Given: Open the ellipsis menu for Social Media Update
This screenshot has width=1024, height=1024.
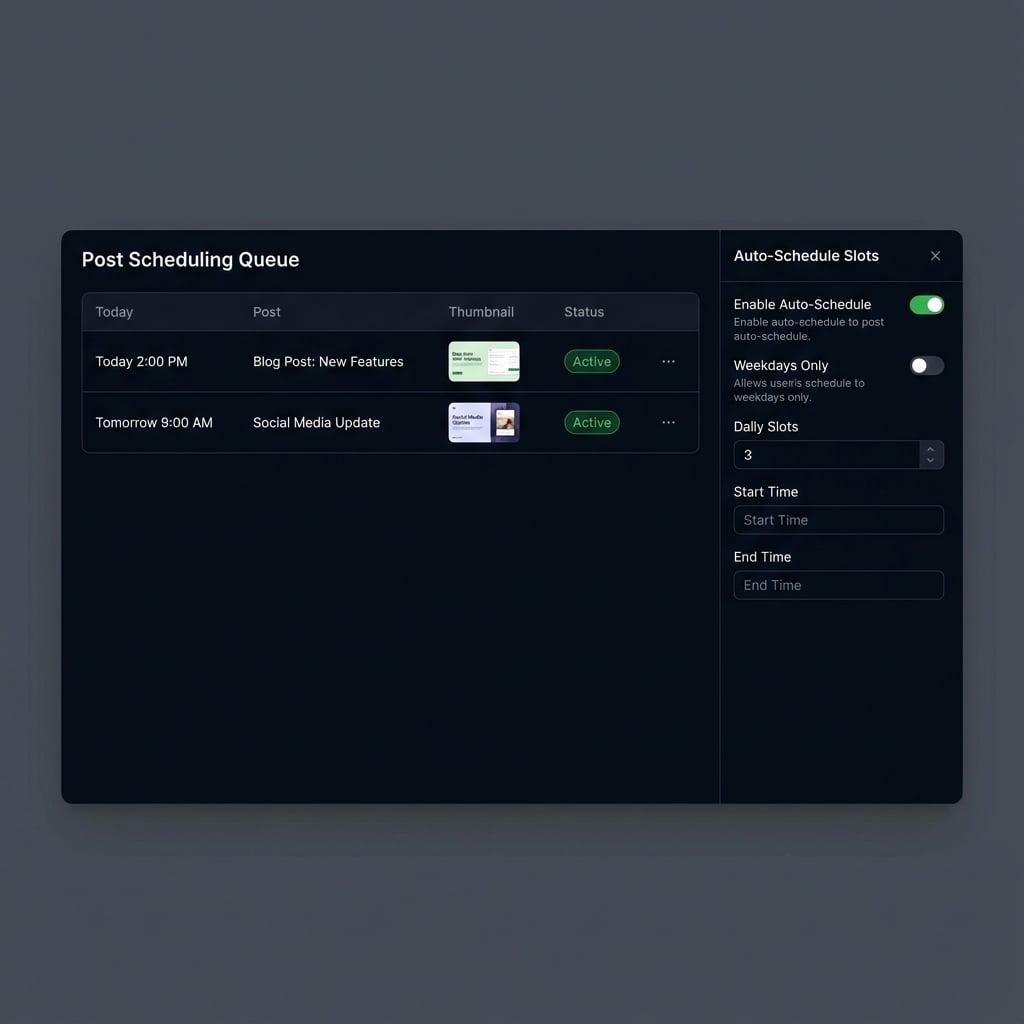Looking at the screenshot, I should point(668,422).
